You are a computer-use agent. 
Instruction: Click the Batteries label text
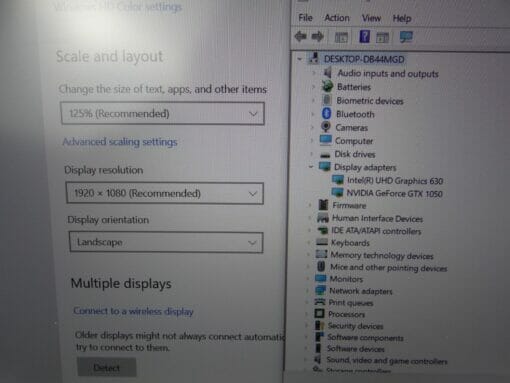click(x=354, y=87)
